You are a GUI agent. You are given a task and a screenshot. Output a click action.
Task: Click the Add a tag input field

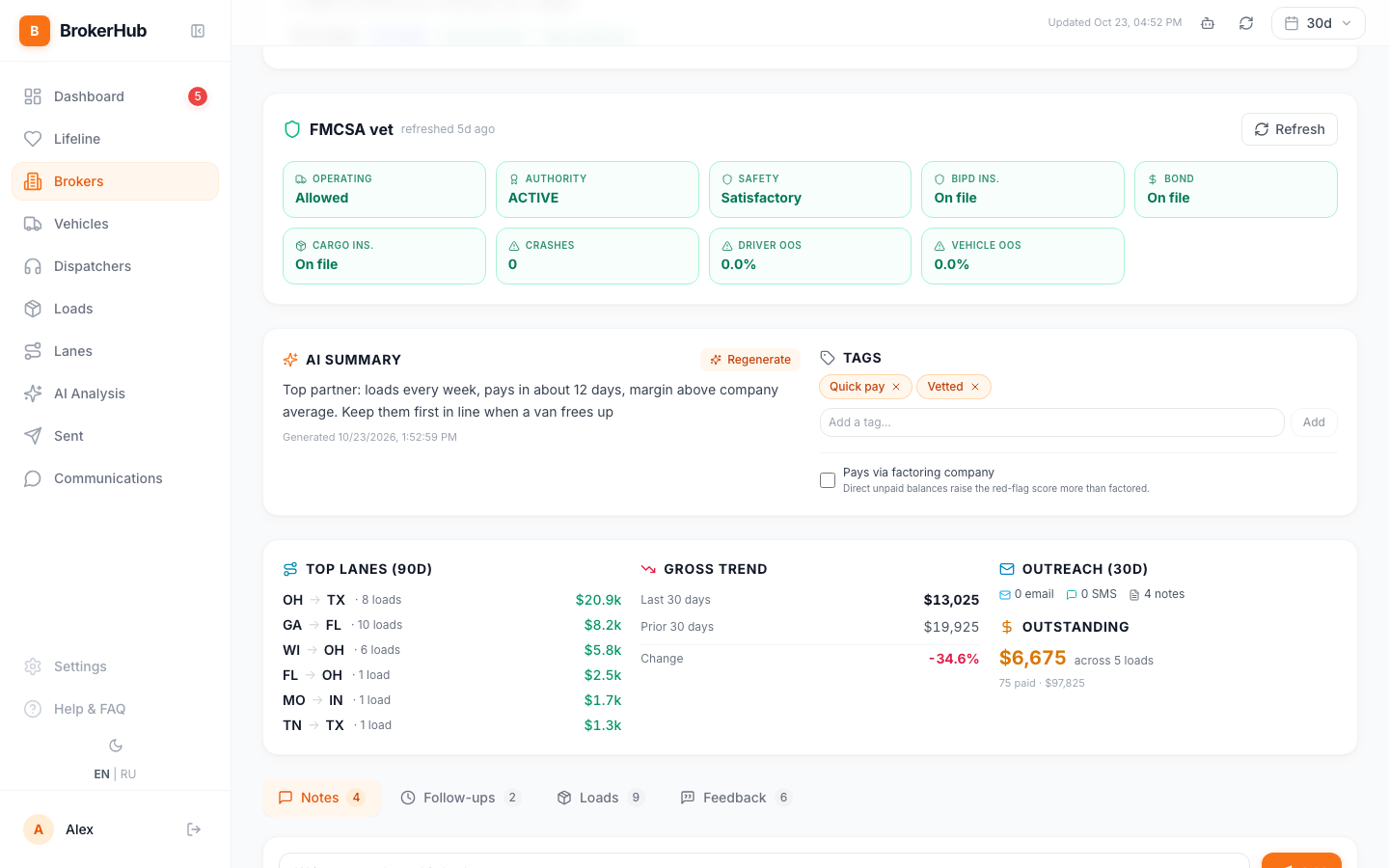(1051, 422)
